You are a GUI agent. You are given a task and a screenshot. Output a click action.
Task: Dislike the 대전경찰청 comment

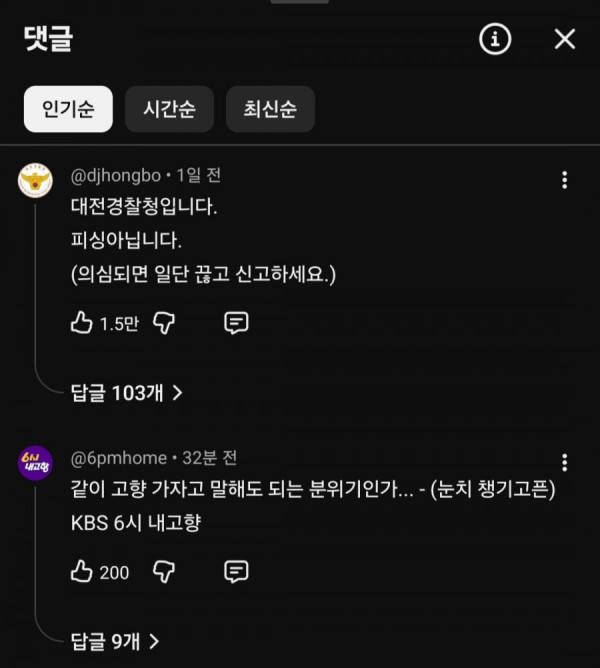point(164,322)
